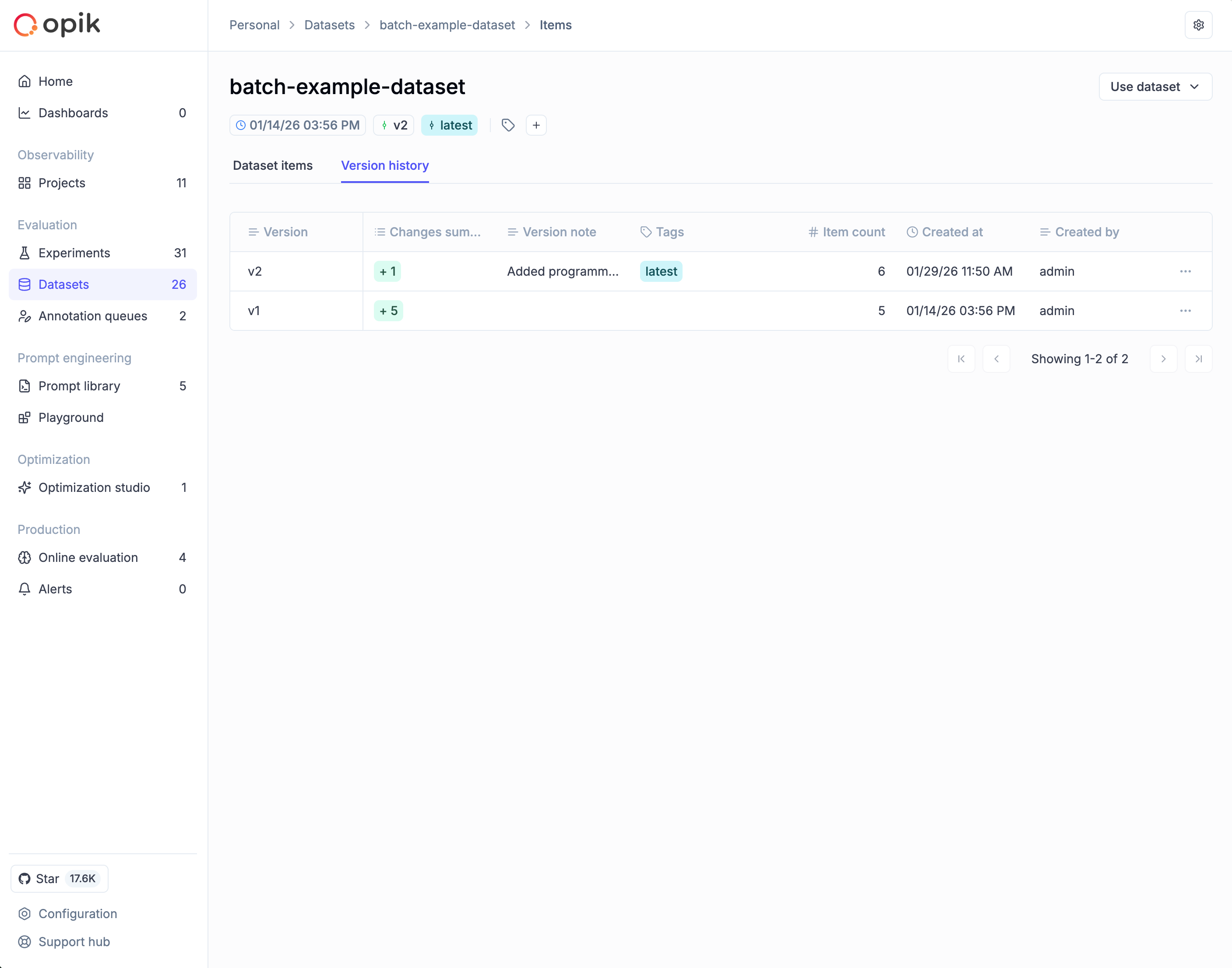The height and width of the screenshot is (968, 1232).
Task: Click the tag icon near version badges
Action: coord(508,125)
